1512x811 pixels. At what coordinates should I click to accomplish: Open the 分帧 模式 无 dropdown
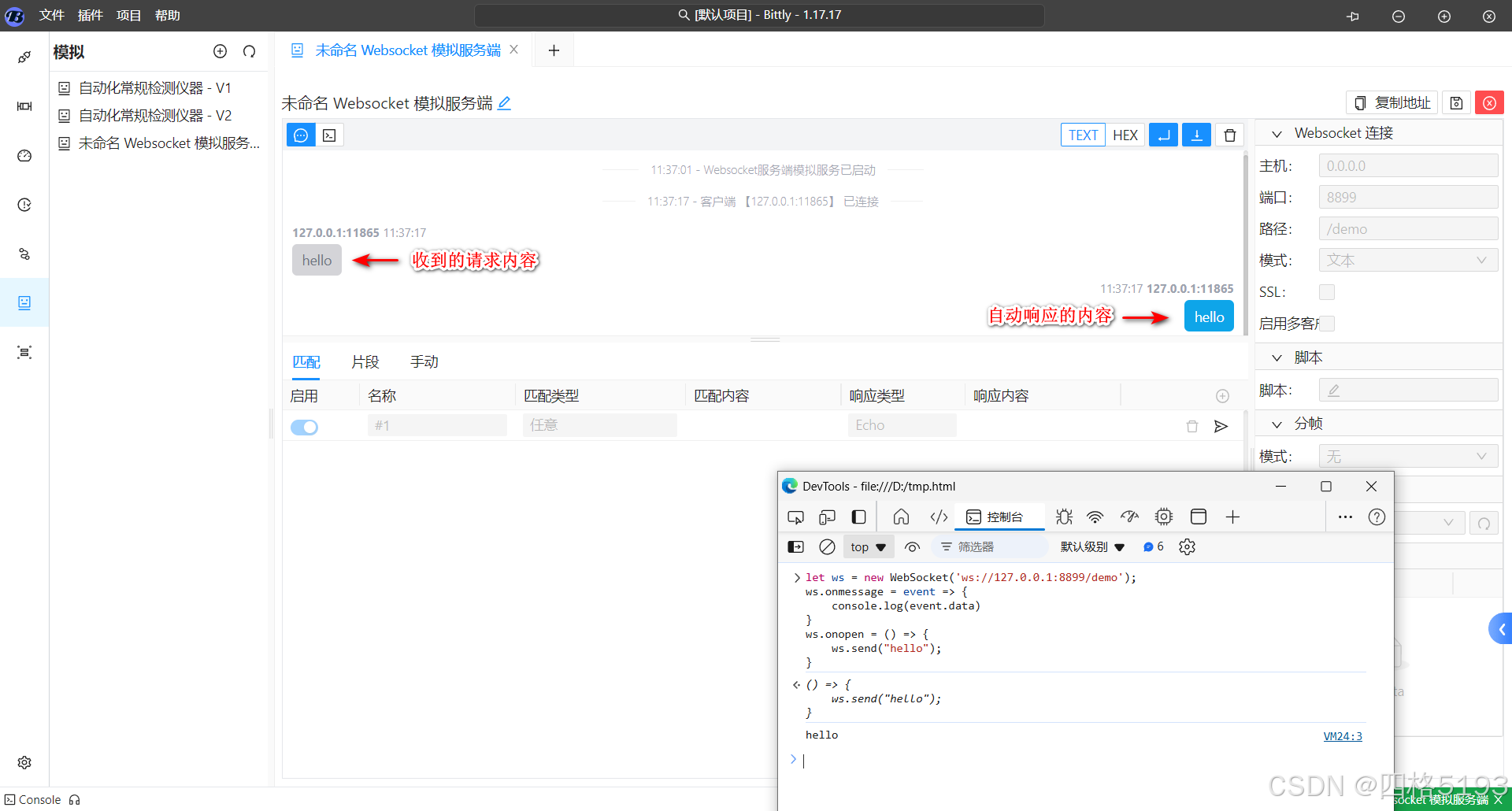1408,457
